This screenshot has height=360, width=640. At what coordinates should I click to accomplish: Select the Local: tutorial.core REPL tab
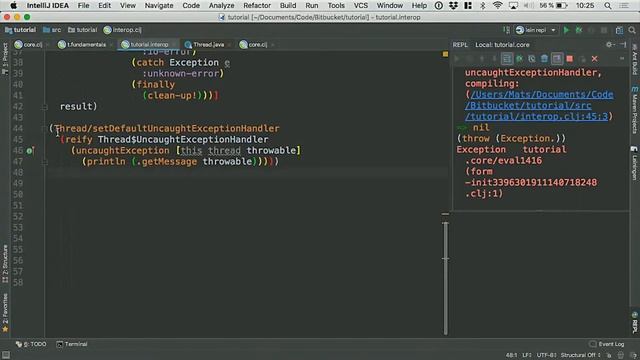click(502, 45)
